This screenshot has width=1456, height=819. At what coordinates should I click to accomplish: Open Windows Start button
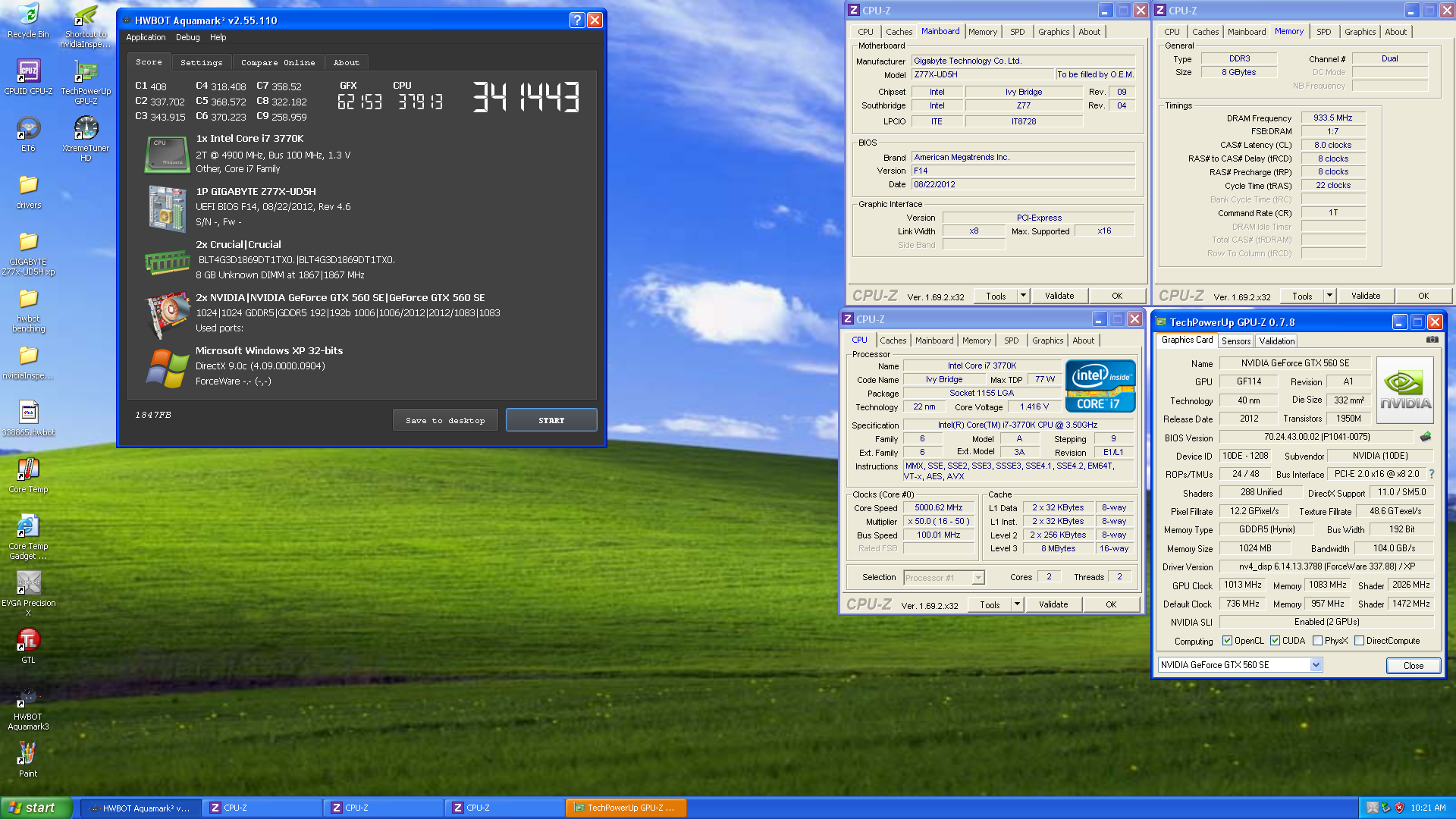[x=36, y=808]
